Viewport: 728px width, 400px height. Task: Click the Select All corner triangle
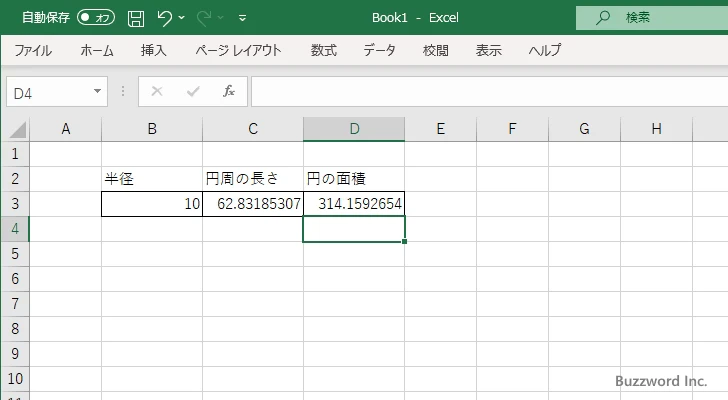point(17,129)
